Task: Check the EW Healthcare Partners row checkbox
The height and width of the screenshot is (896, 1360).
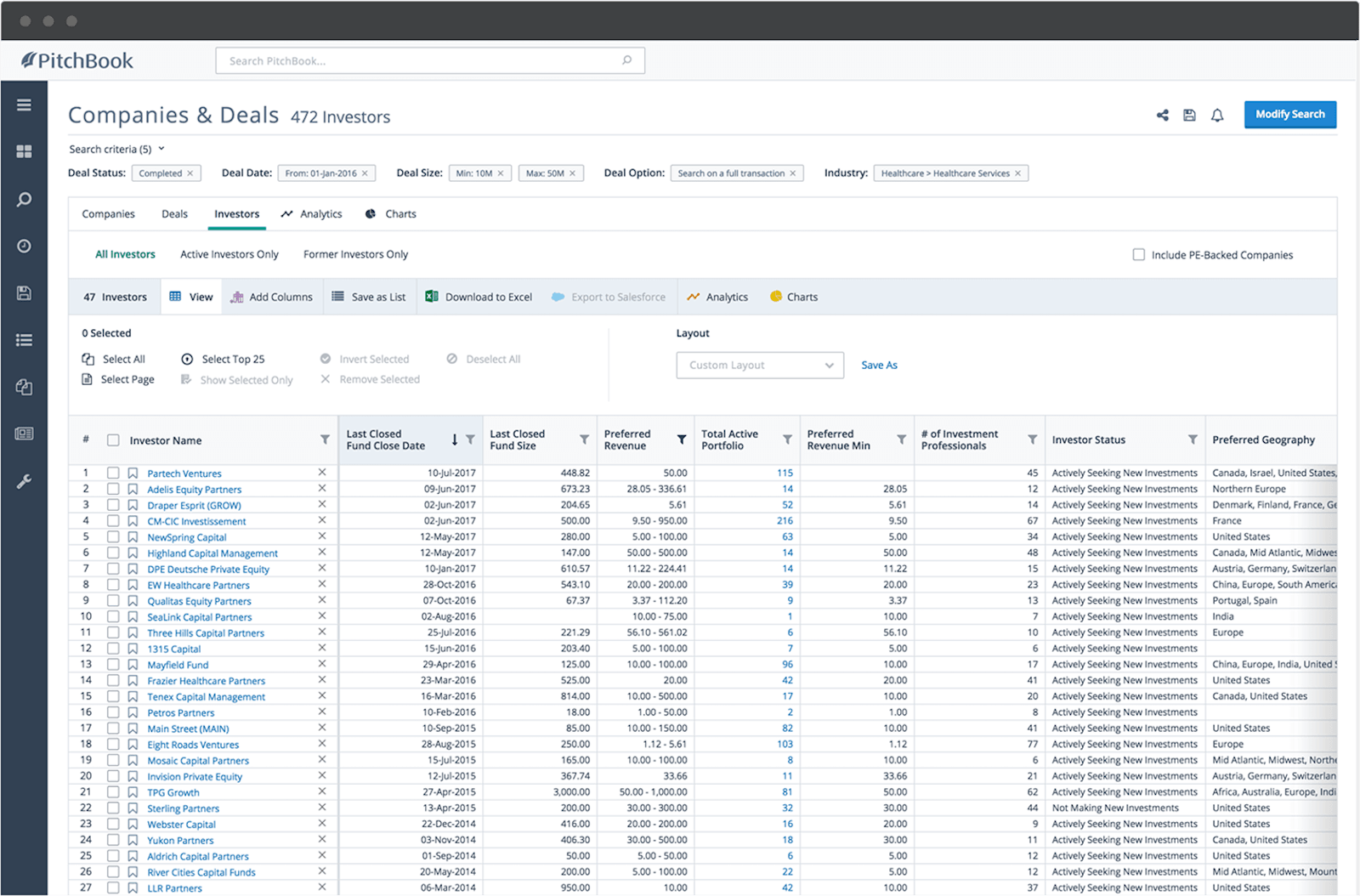Action: point(113,585)
